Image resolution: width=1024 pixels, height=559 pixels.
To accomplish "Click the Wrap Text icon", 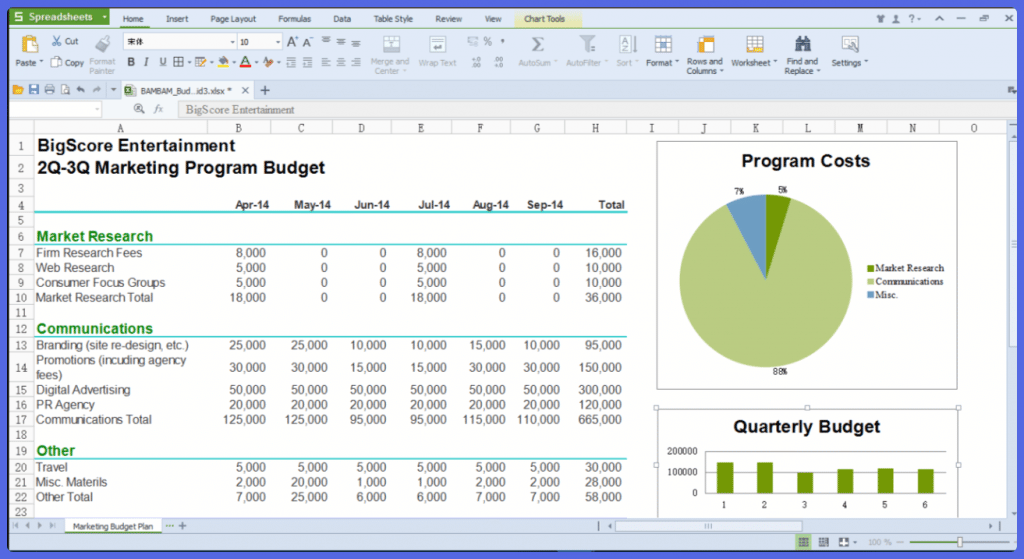I will [438, 44].
